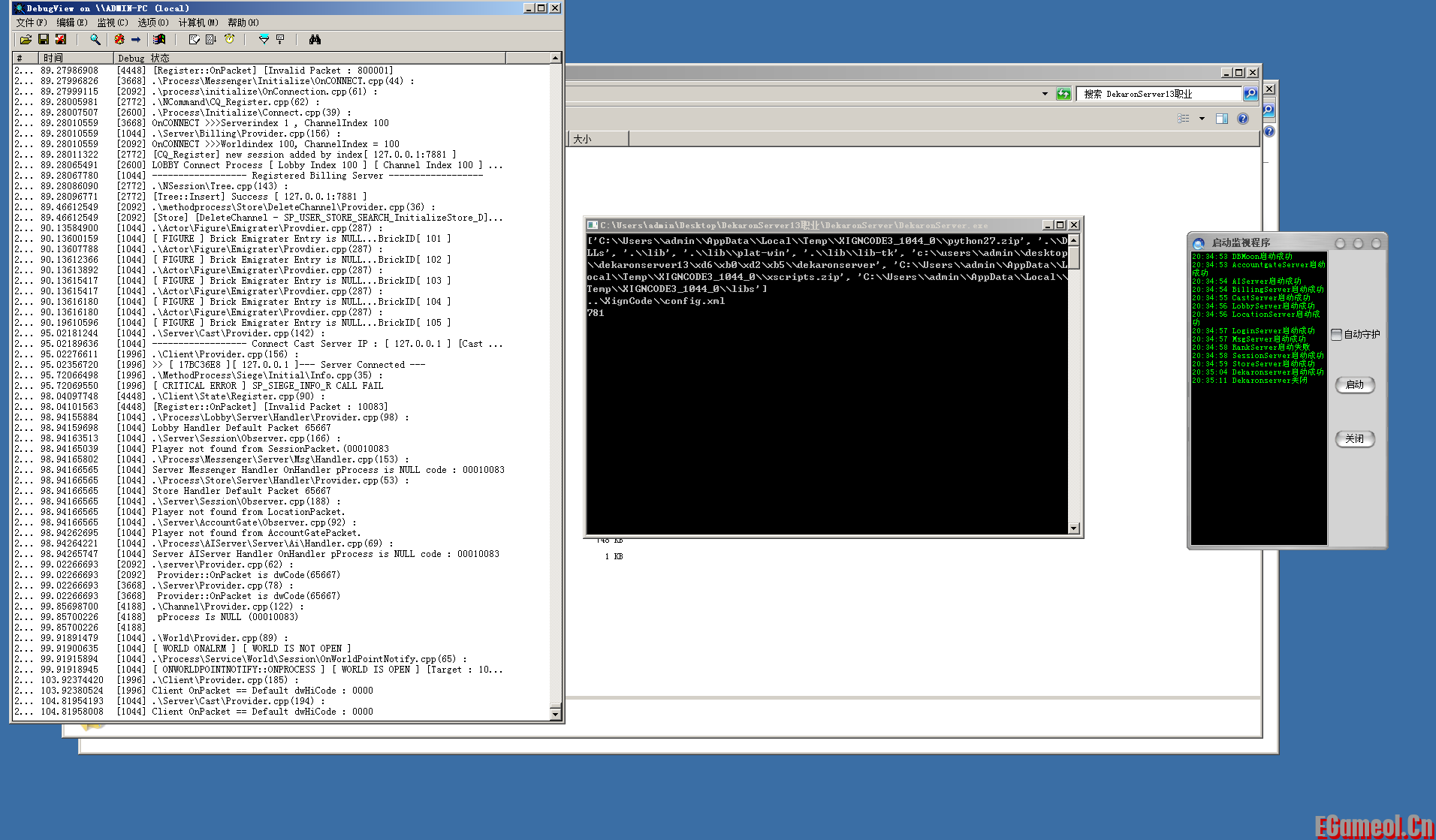Click the binoculars Find icon
This screenshot has height=840, width=1436.
[315, 39]
